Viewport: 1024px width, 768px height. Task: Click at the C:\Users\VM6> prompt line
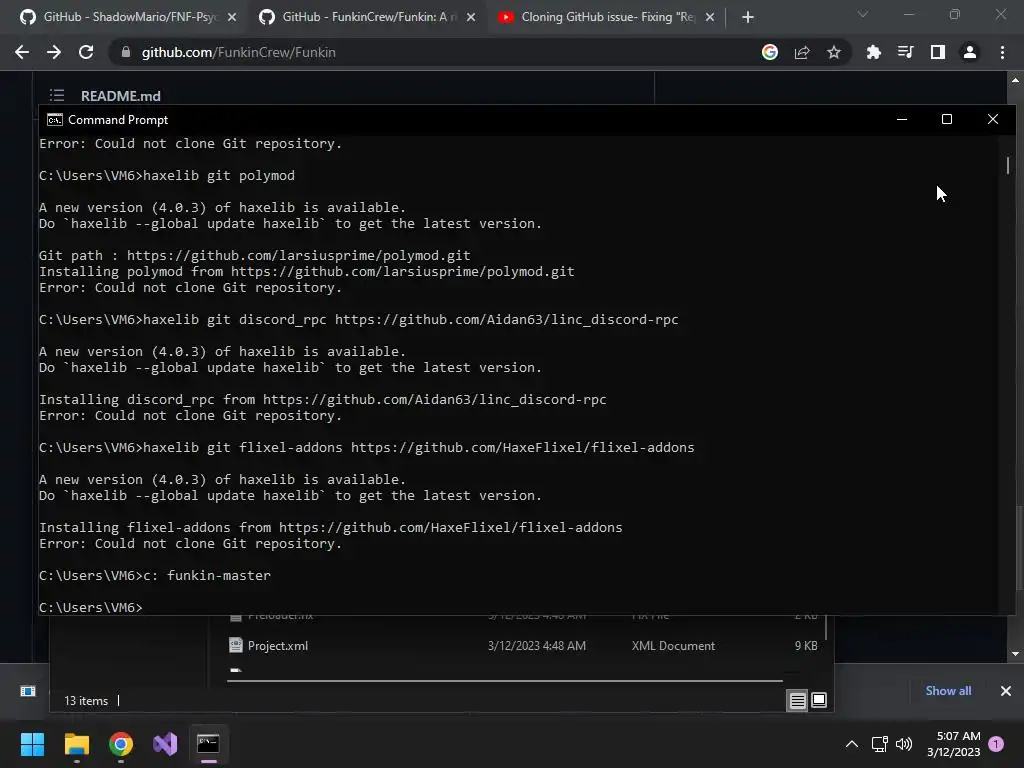91,607
